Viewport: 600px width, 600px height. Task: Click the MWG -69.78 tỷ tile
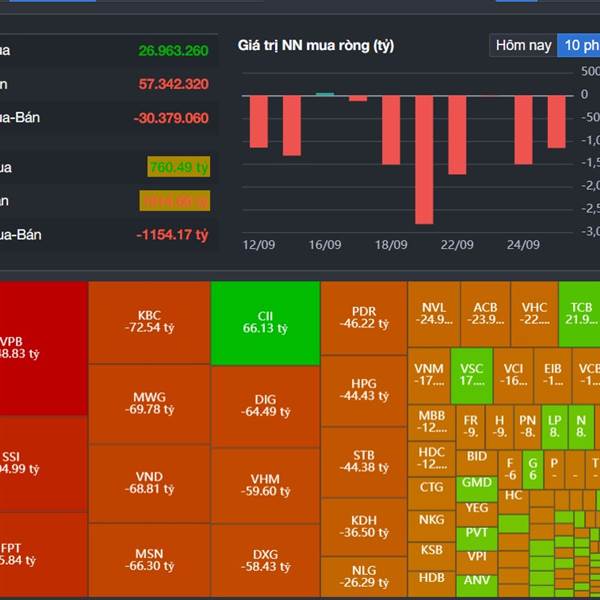click(x=149, y=404)
